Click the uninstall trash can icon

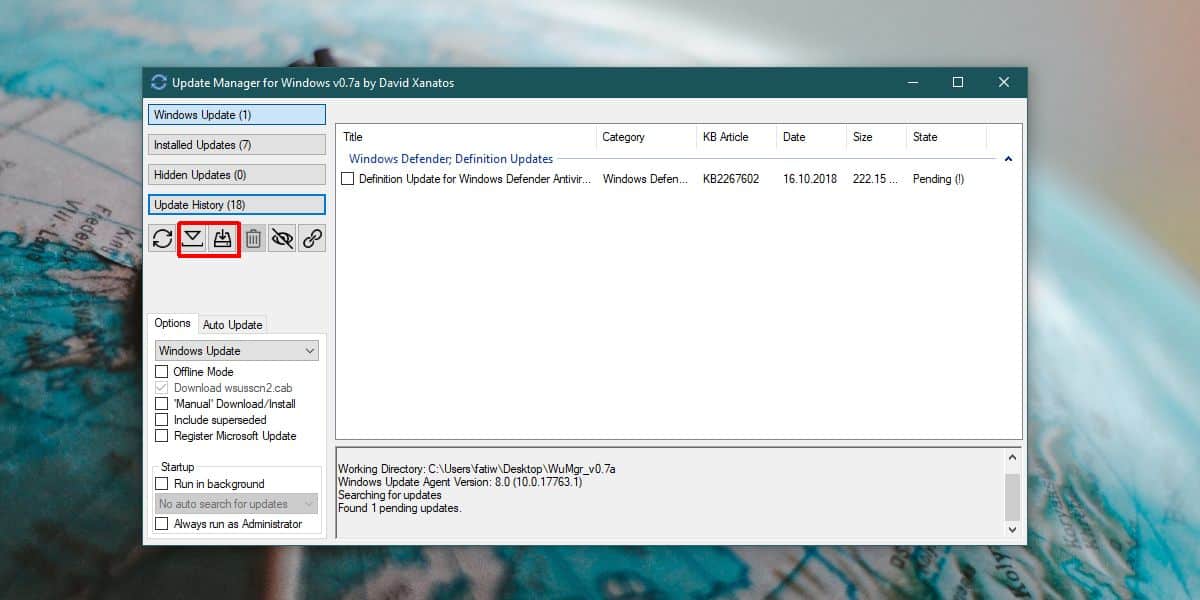tap(253, 239)
